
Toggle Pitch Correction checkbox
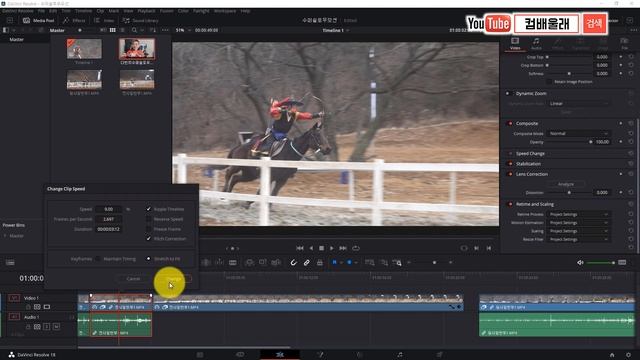click(x=149, y=239)
